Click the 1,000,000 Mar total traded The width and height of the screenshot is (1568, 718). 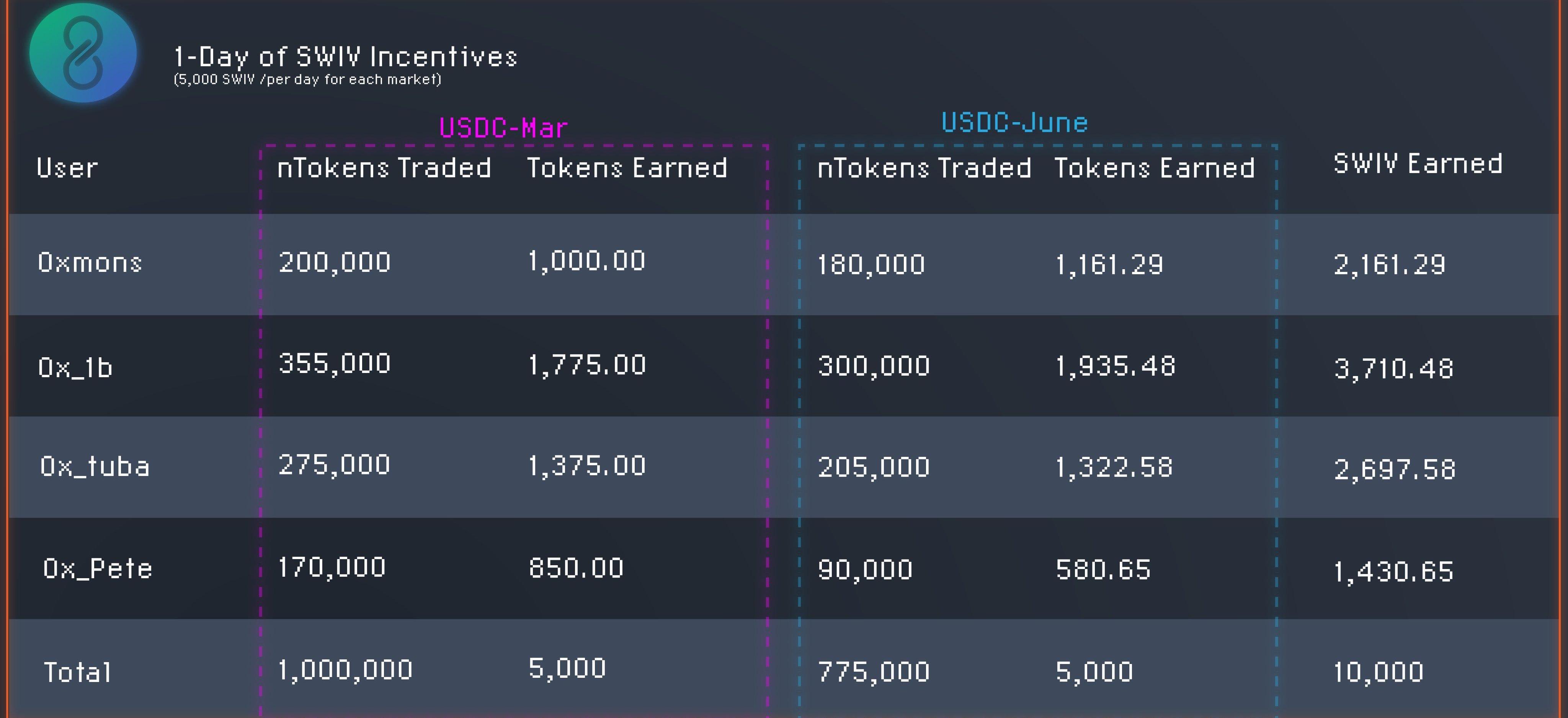pyautogui.click(x=345, y=670)
